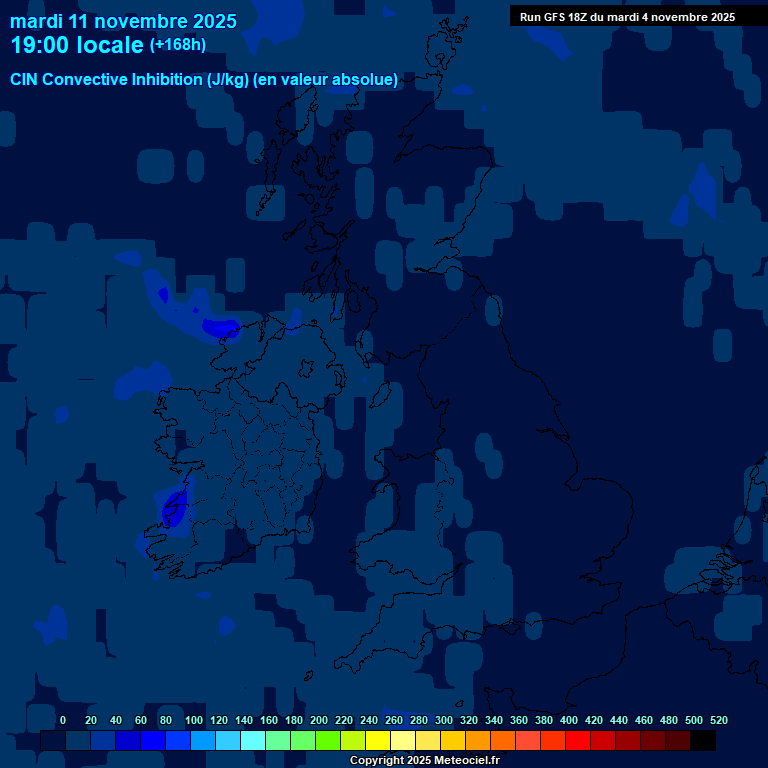This screenshot has width=768, height=768.
Task: Select the pure blue swatch under the 80 label
Action: coord(152,741)
